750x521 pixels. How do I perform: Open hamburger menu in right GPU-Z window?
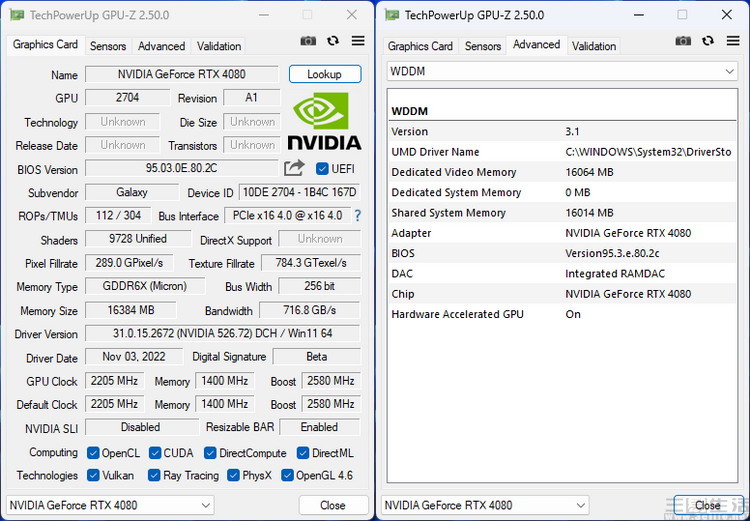coord(733,41)
